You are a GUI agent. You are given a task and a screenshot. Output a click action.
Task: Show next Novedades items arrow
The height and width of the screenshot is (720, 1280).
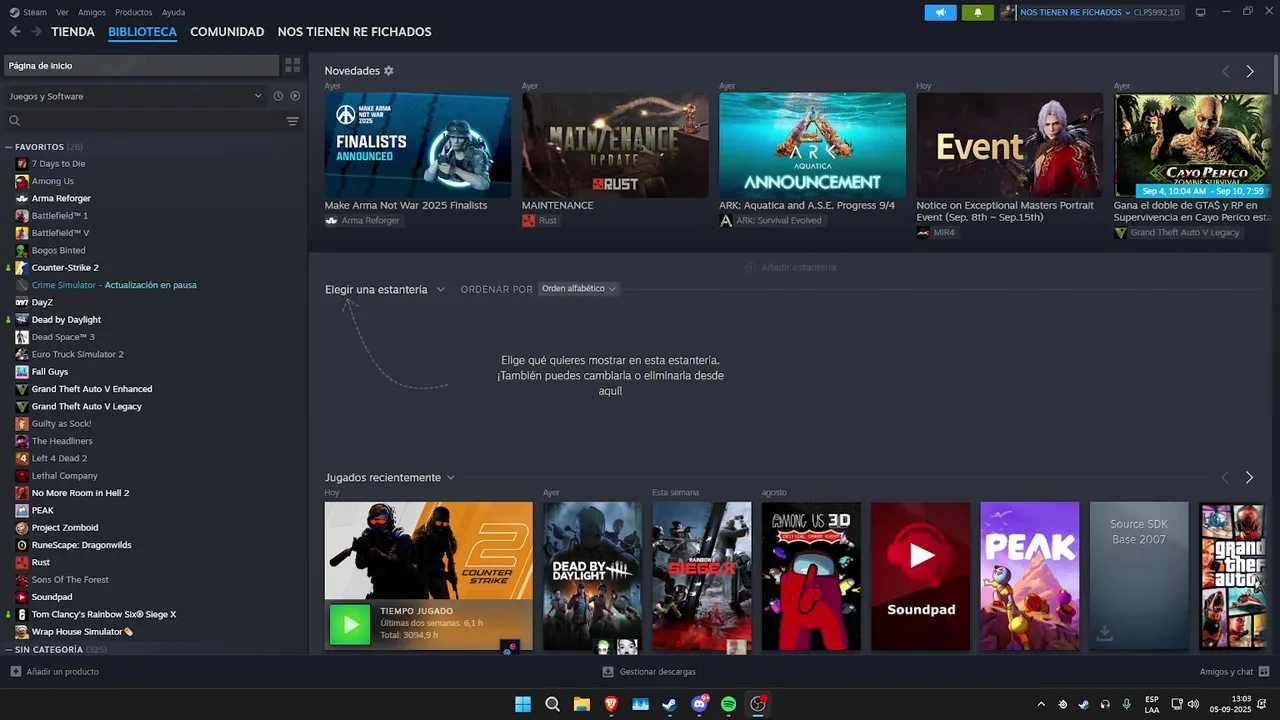click(1249, 71)
